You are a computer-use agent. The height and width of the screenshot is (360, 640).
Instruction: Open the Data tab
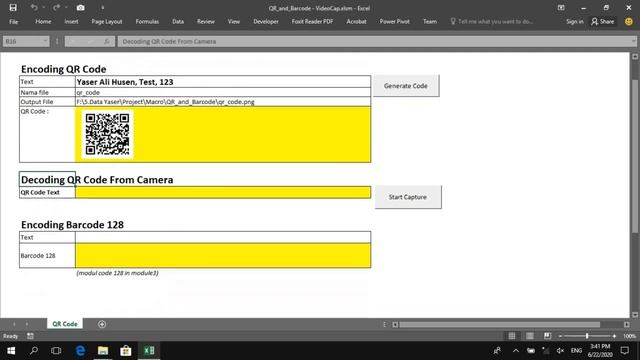click(x=178, y=22)
